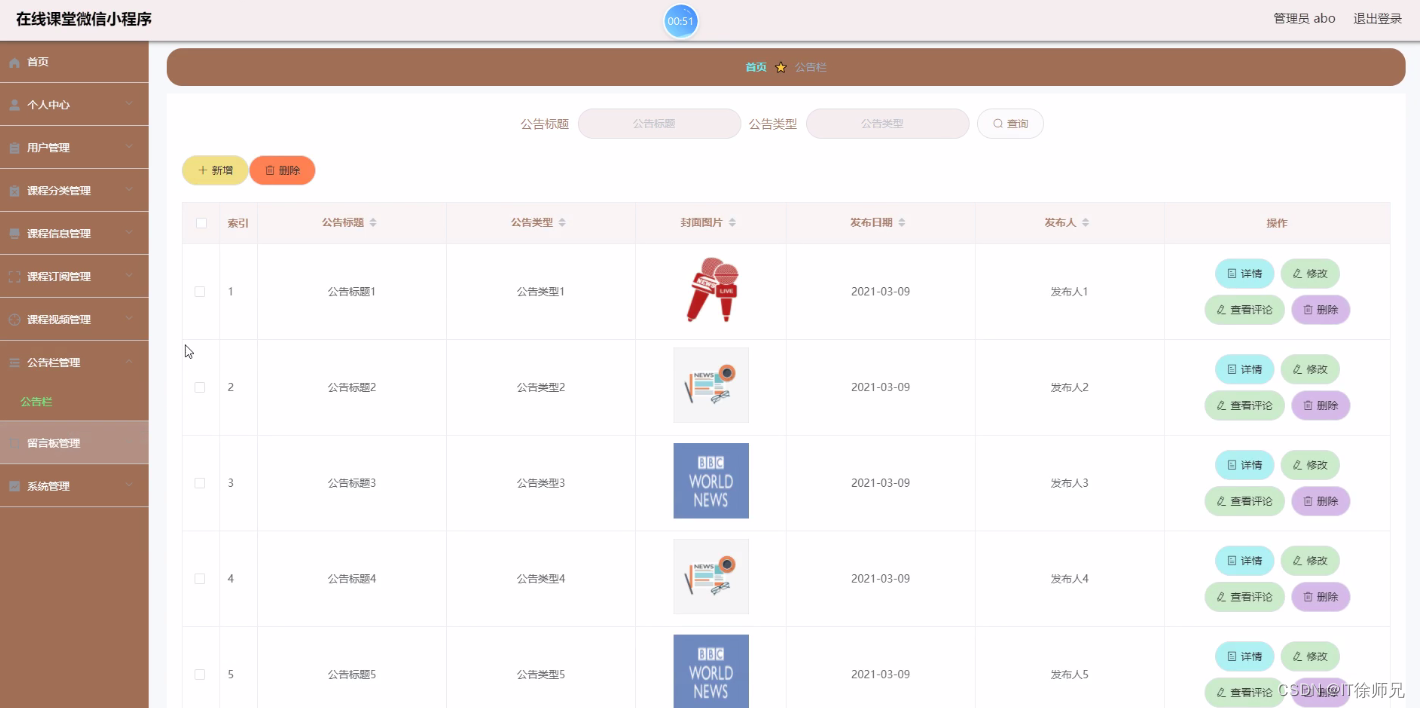Click the 公告类型2 cell
This screenshot has height=708, width=1420.
point(541,388)
